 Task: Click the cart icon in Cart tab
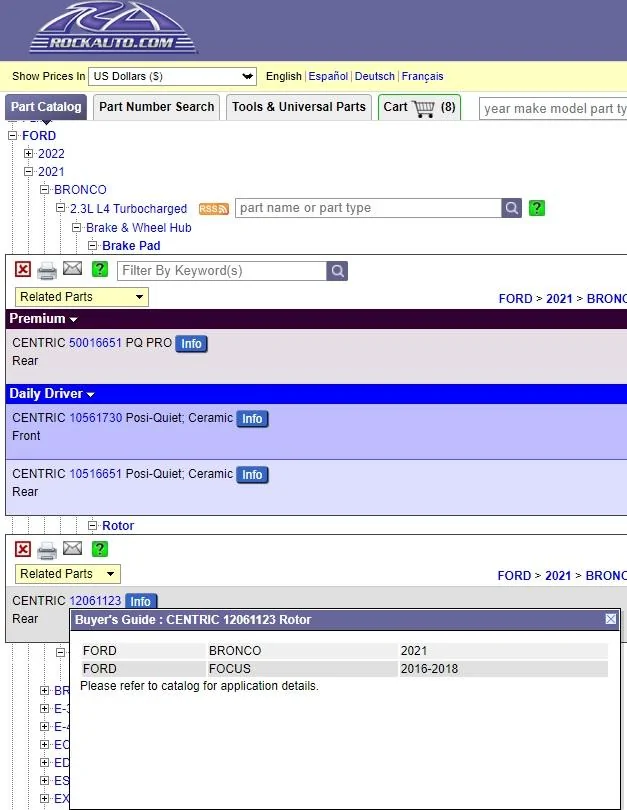click(x=424, y=108)
